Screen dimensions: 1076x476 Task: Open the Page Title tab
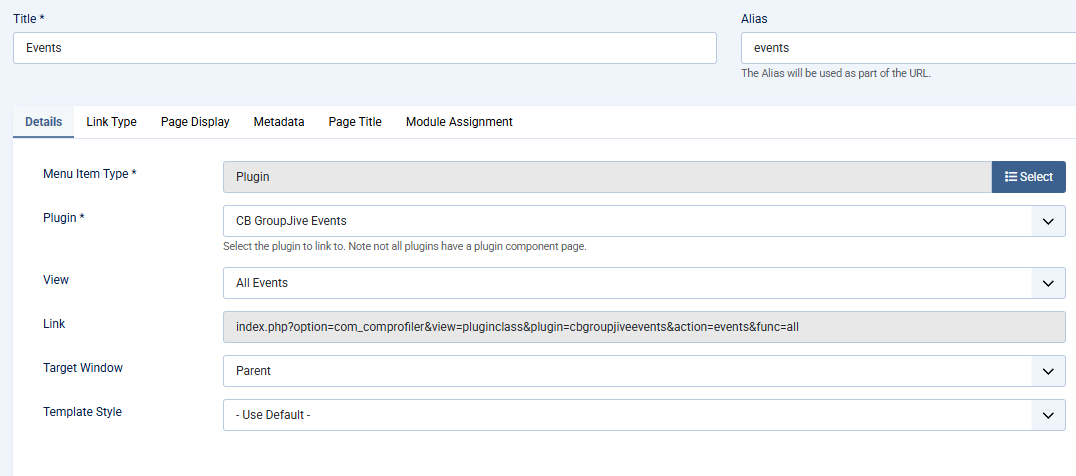[355, 122]
